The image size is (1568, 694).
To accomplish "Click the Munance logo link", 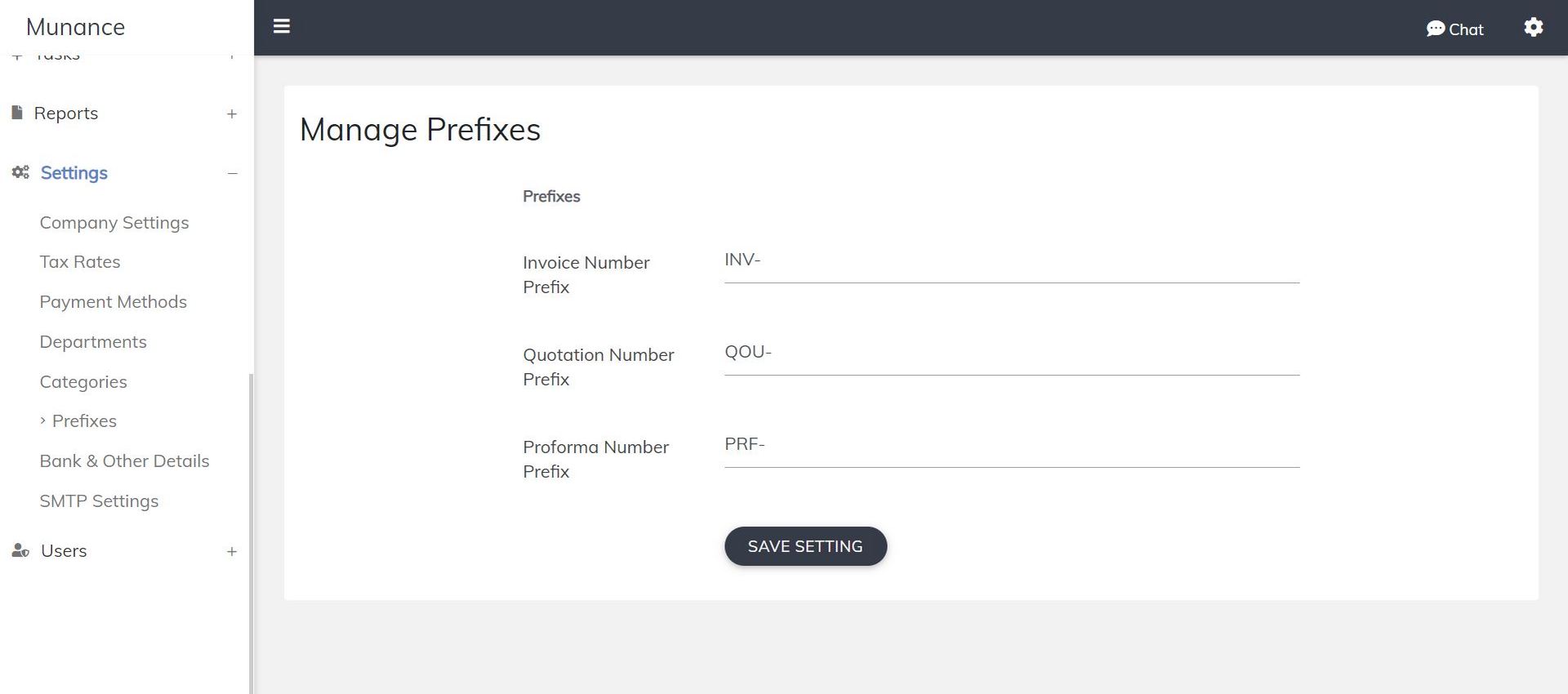I will (x=75, y=27).
